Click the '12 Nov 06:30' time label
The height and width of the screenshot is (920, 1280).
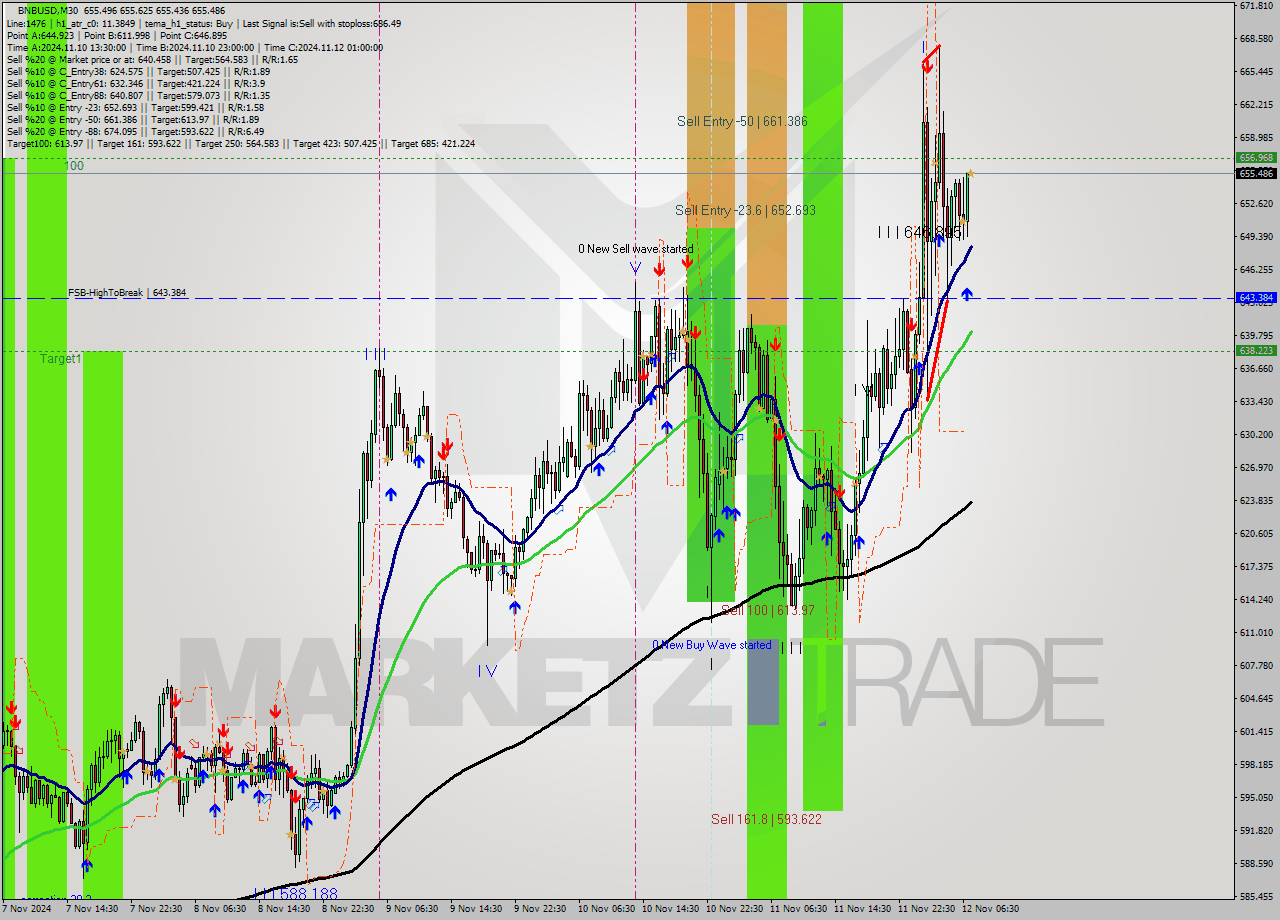(x=990, y=909)
